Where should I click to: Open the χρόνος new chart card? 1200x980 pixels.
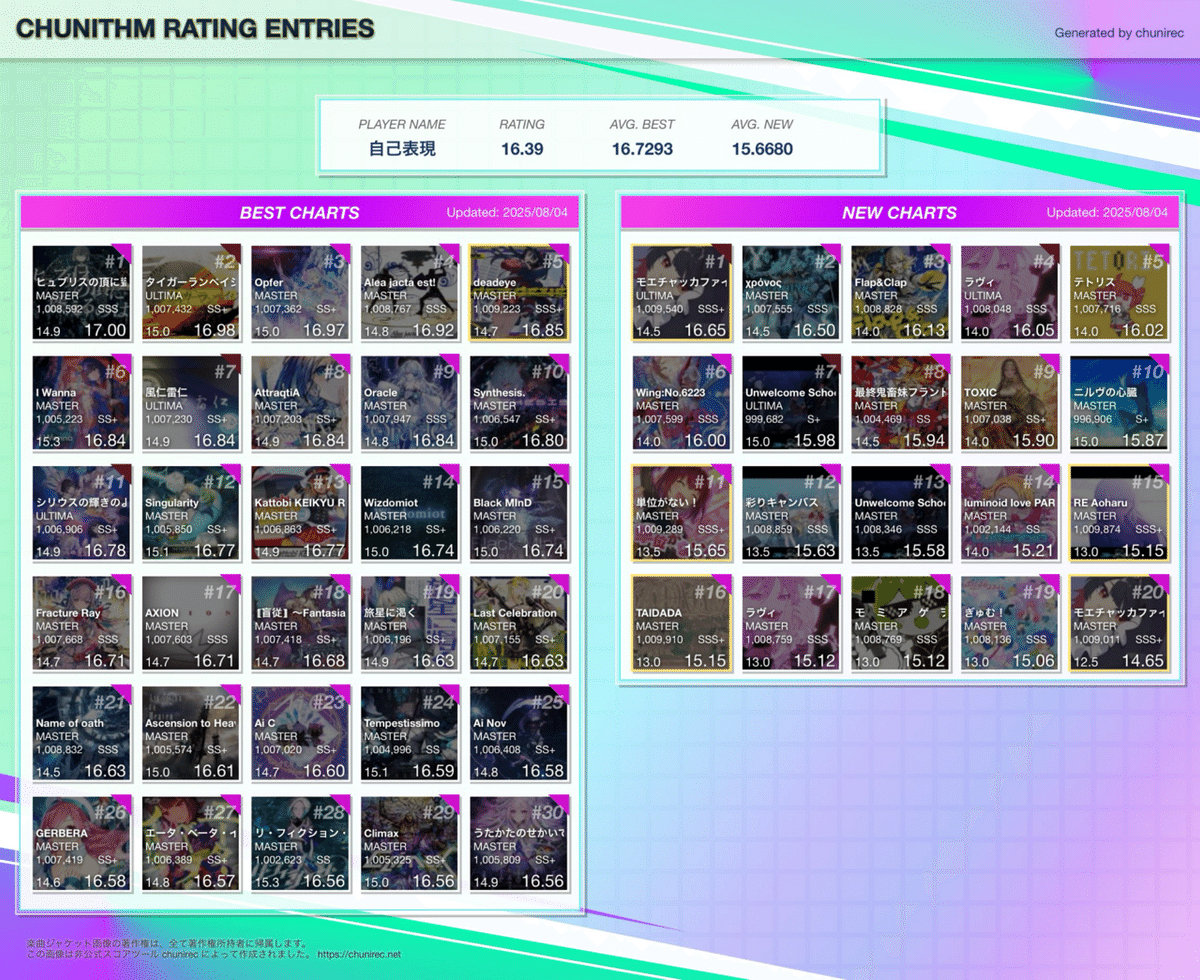[791, 293]
